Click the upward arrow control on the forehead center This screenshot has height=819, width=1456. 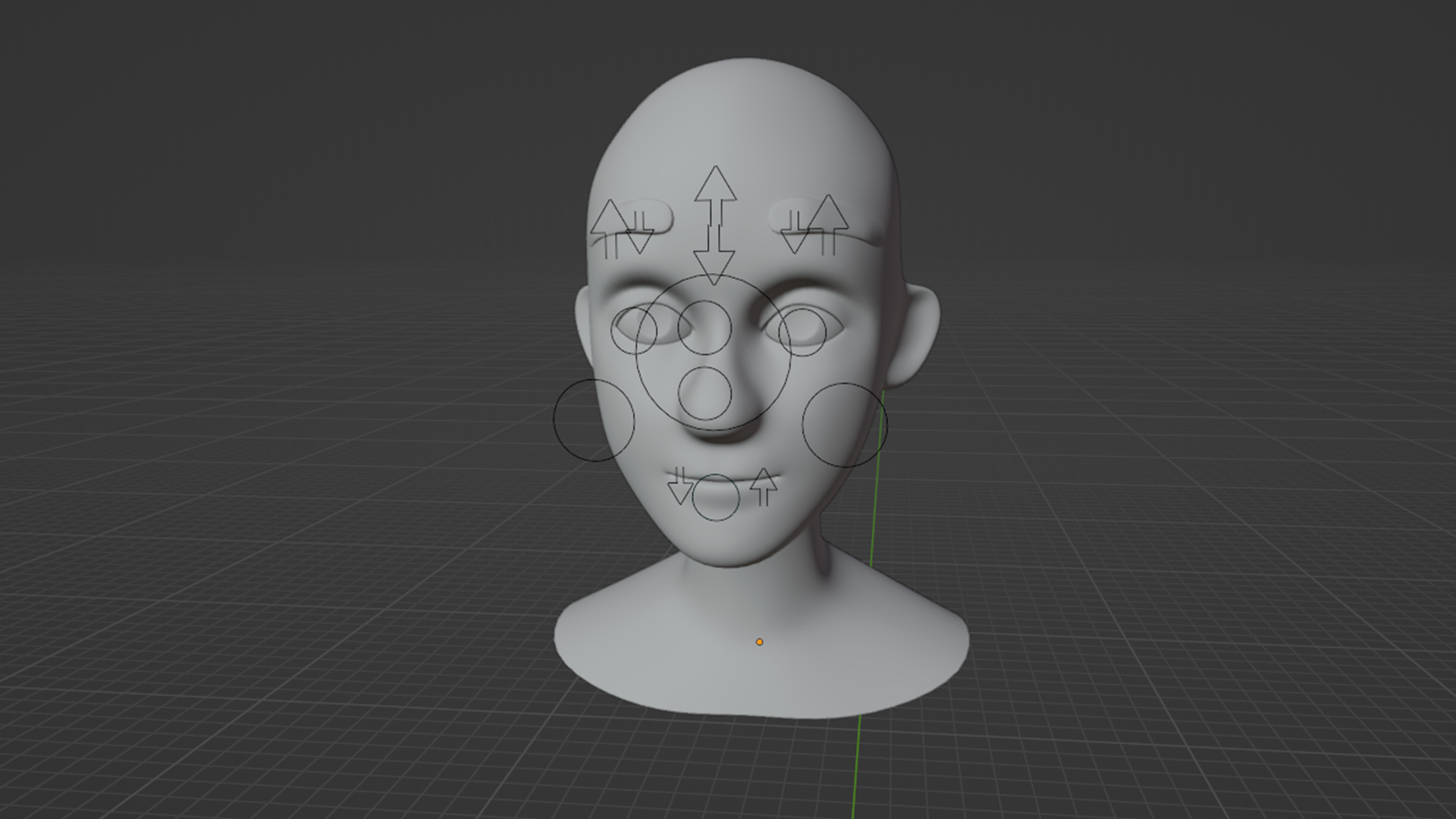click(715, 190)
